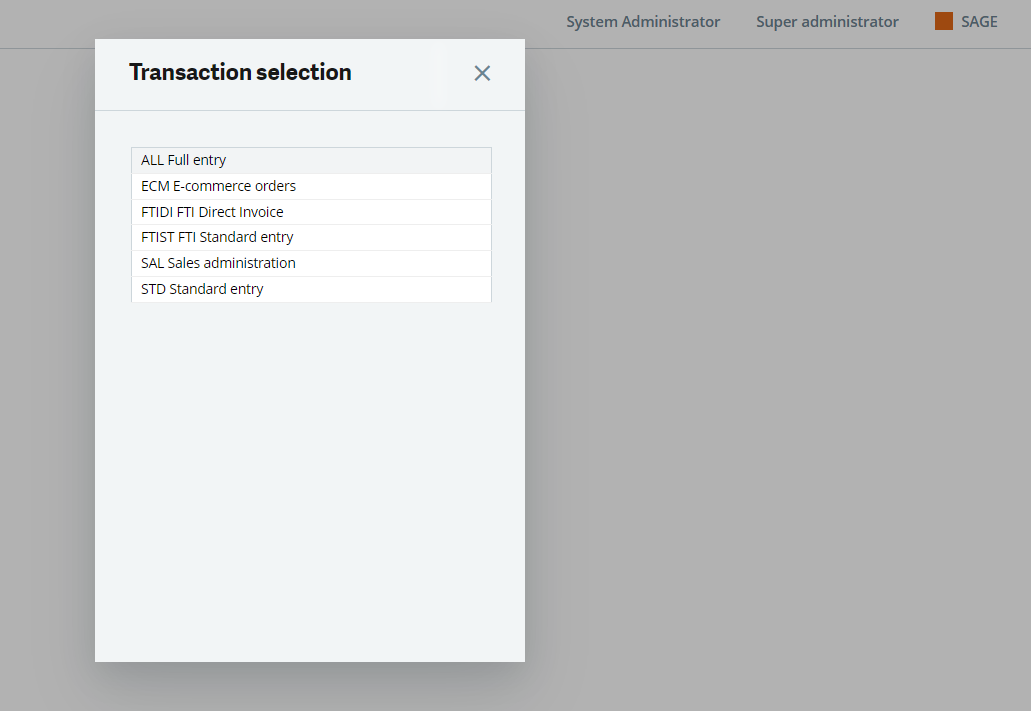Click the Transaction selection title
This screenshot has width=1031, height=711.
(240, 72)
